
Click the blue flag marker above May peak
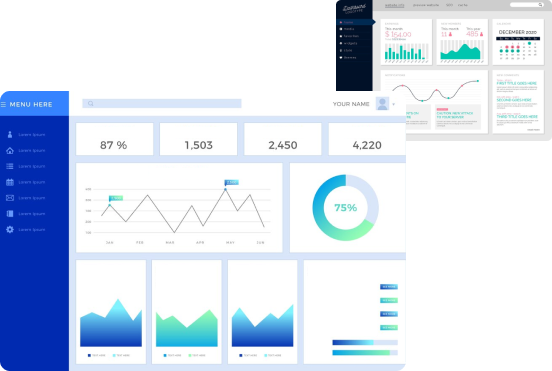click(232, 182)
